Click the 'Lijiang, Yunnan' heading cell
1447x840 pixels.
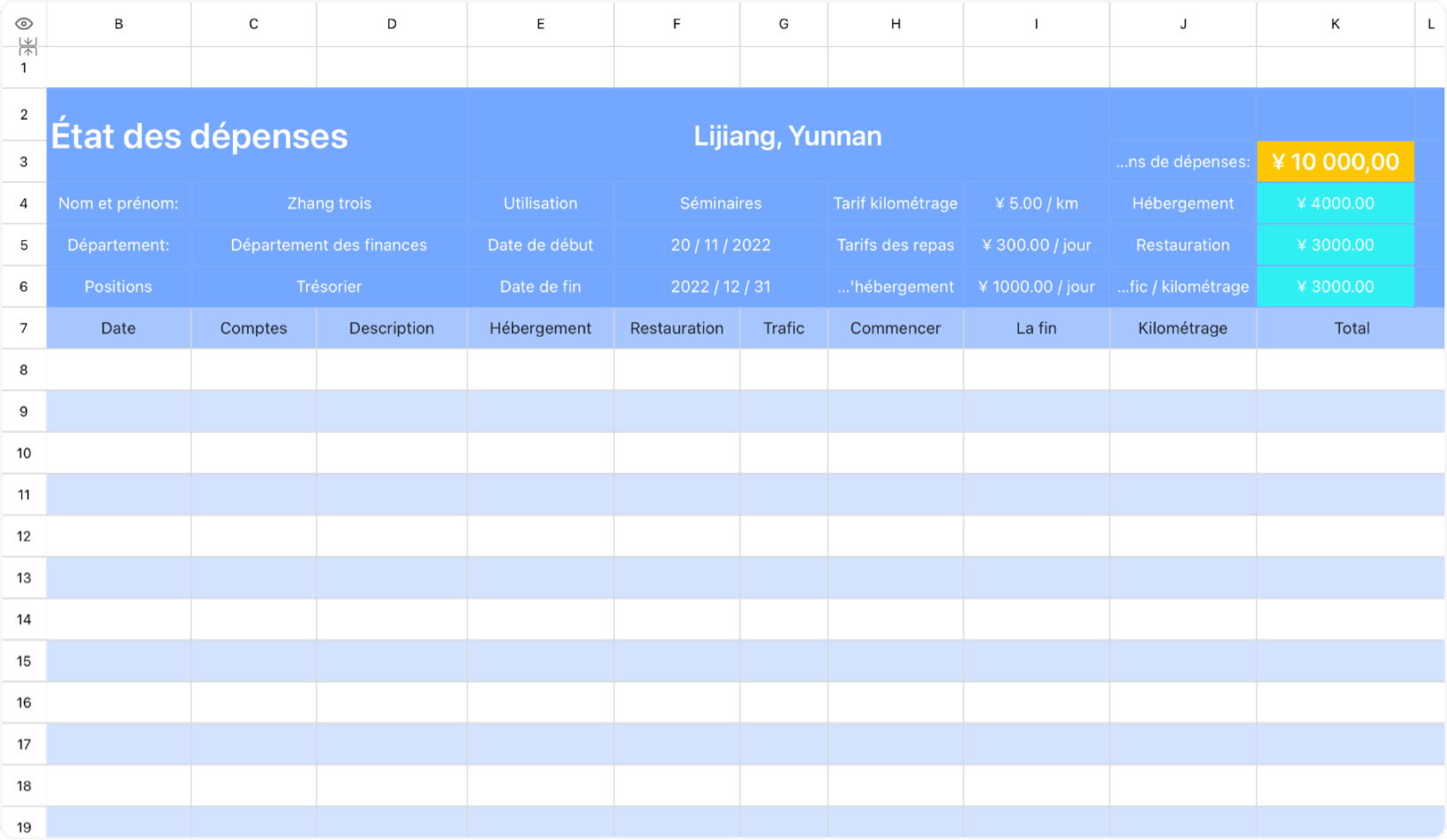[x=788, y=136]
